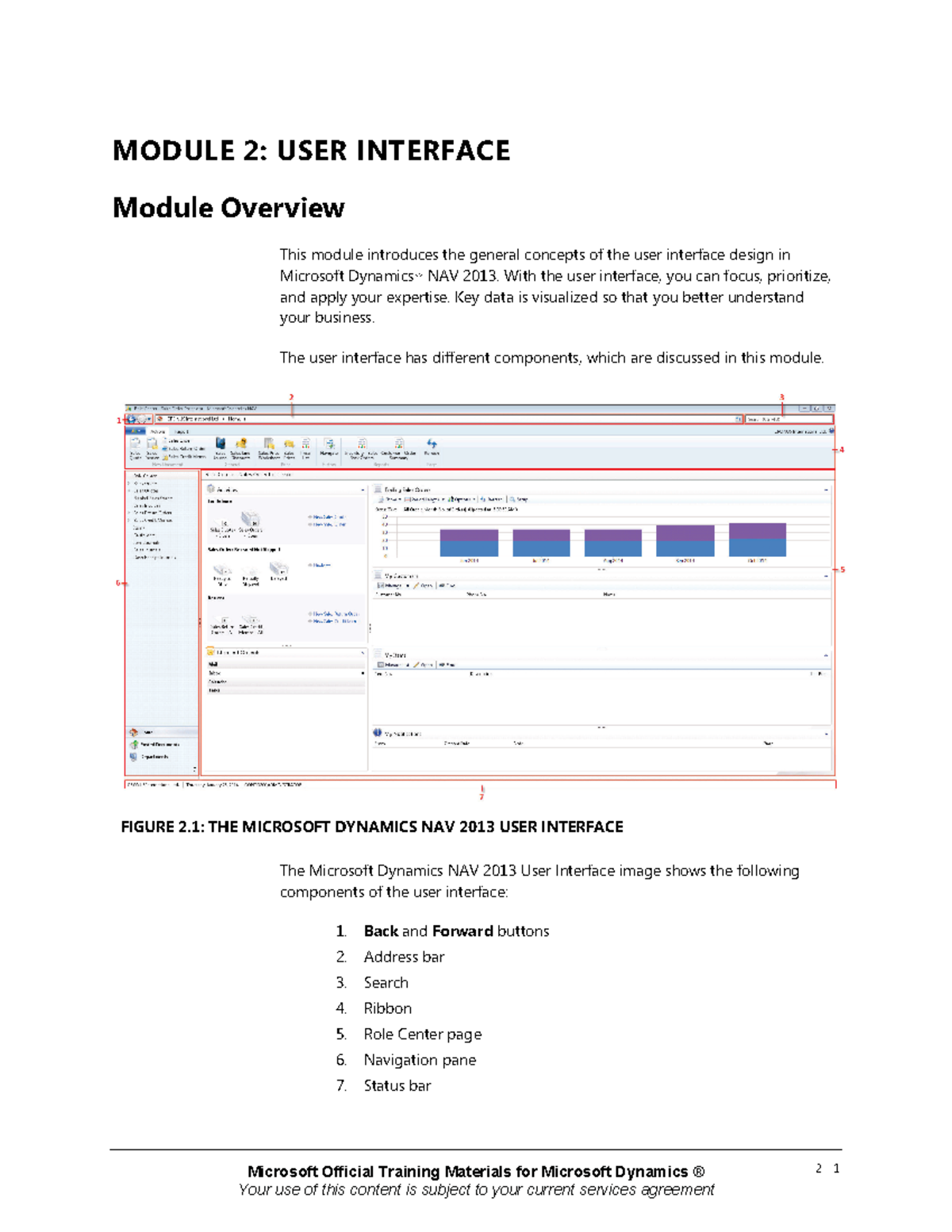Collapse the My Customers part
Image resolution: width=952 pixels, height=1232 pixels.
[825, 574]
